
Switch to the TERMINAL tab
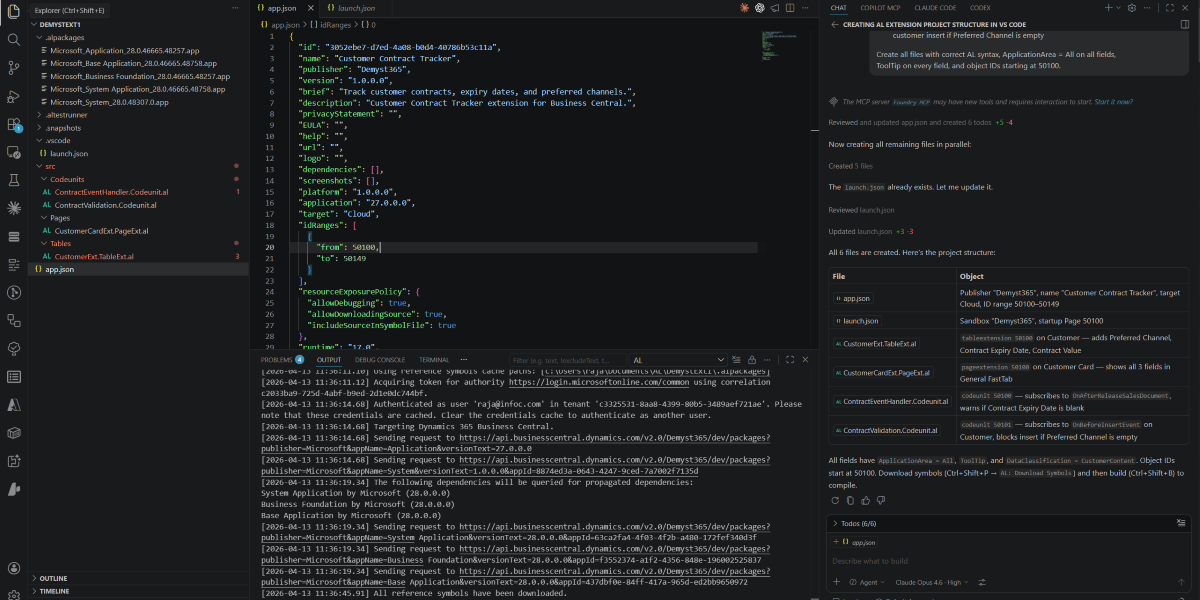[x=434, y=360]
